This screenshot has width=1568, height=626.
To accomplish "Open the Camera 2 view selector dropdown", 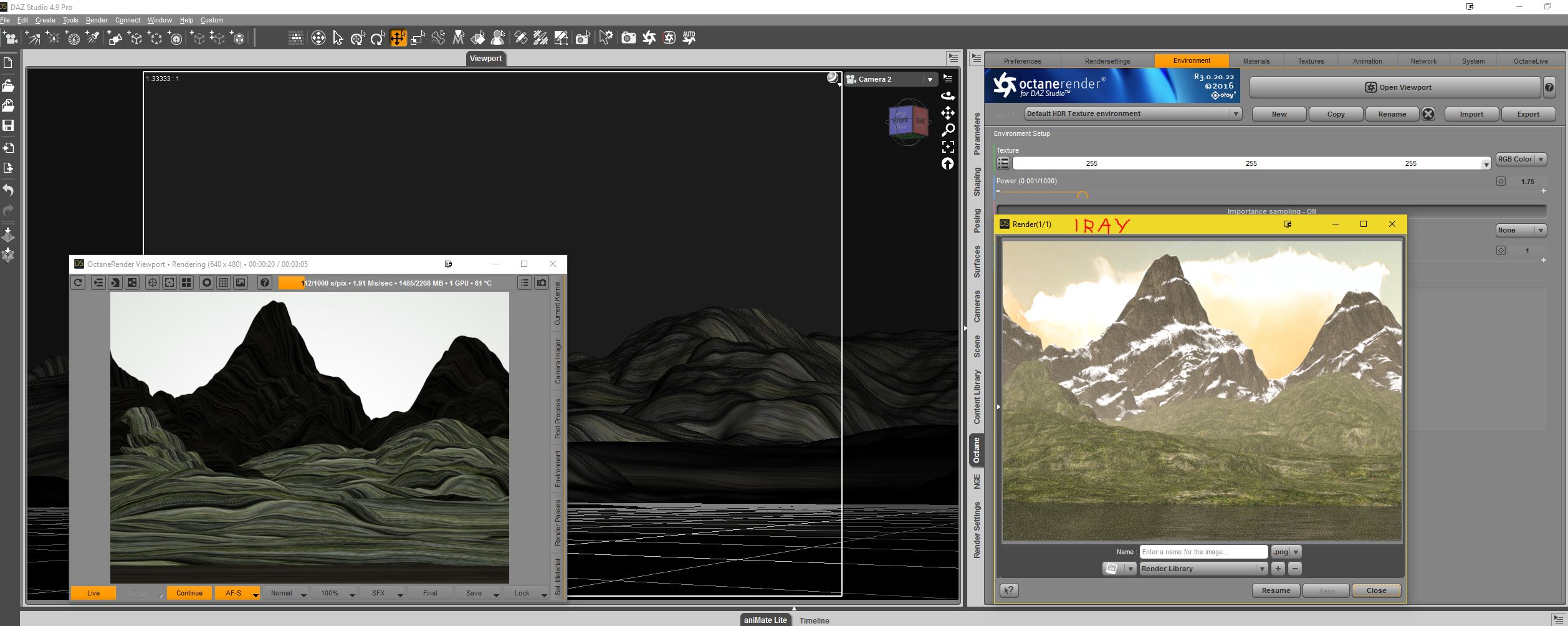I will (x=891, y=79).
